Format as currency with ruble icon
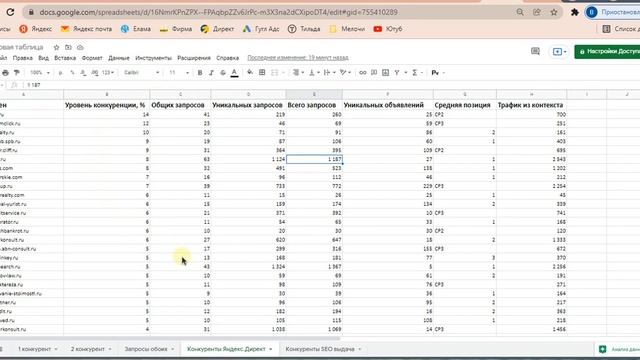Viewport: 640px width, 360px height. point(60,73)
